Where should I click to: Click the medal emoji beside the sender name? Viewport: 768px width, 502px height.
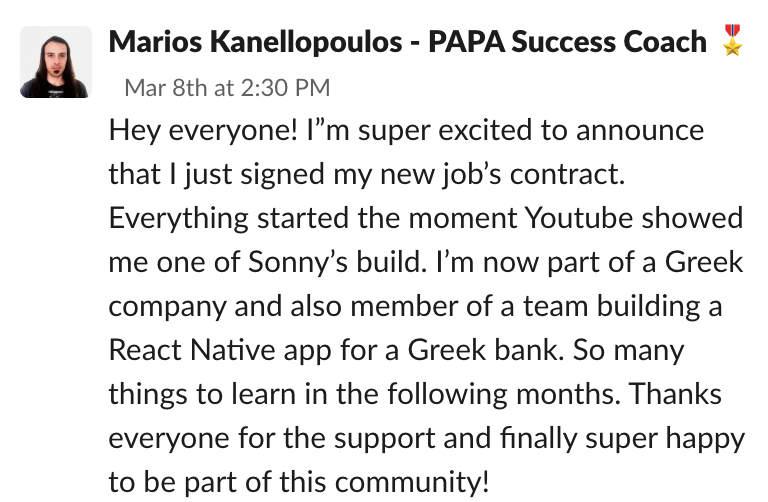tap(732, 42)
